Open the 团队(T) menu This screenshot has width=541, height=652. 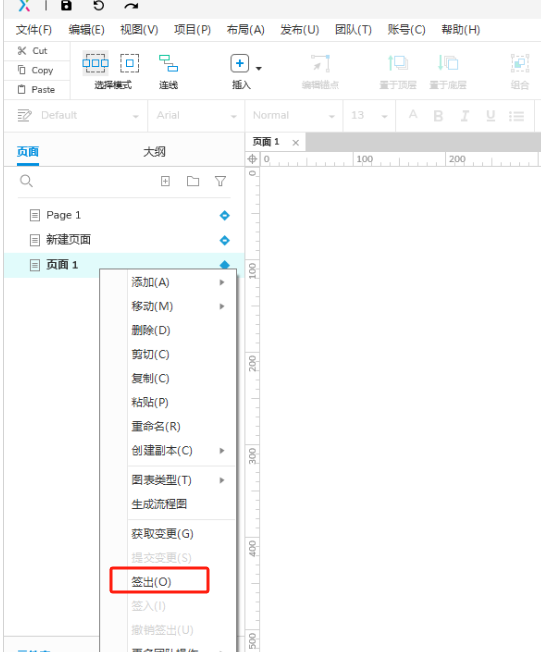[x=353, y=30]
